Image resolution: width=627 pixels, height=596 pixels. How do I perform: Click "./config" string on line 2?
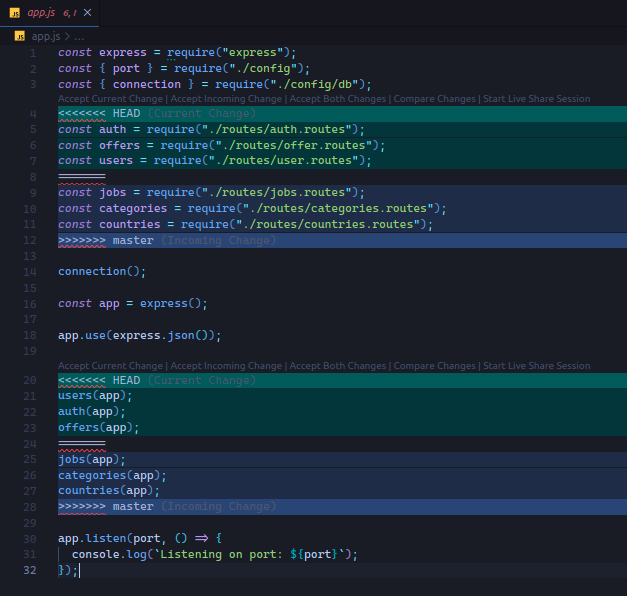pos(263,69)
